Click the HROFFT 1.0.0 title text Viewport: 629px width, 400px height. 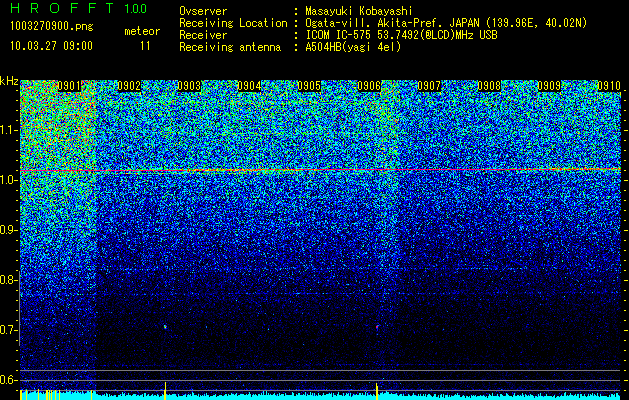(79, 8)
